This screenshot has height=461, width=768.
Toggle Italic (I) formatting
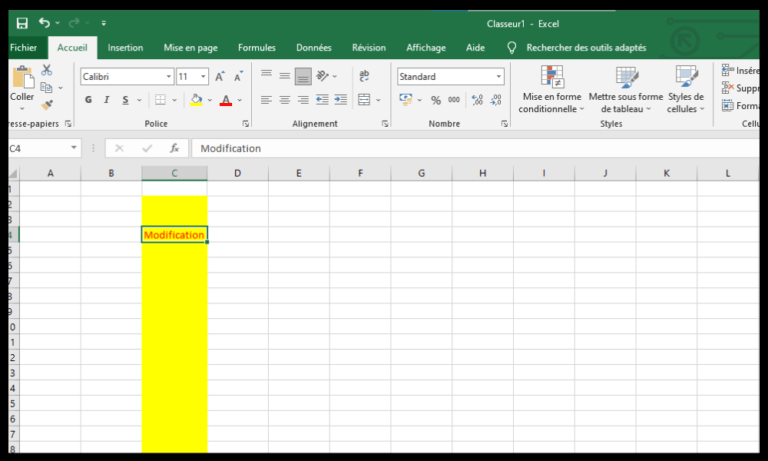tap(107, 100)
